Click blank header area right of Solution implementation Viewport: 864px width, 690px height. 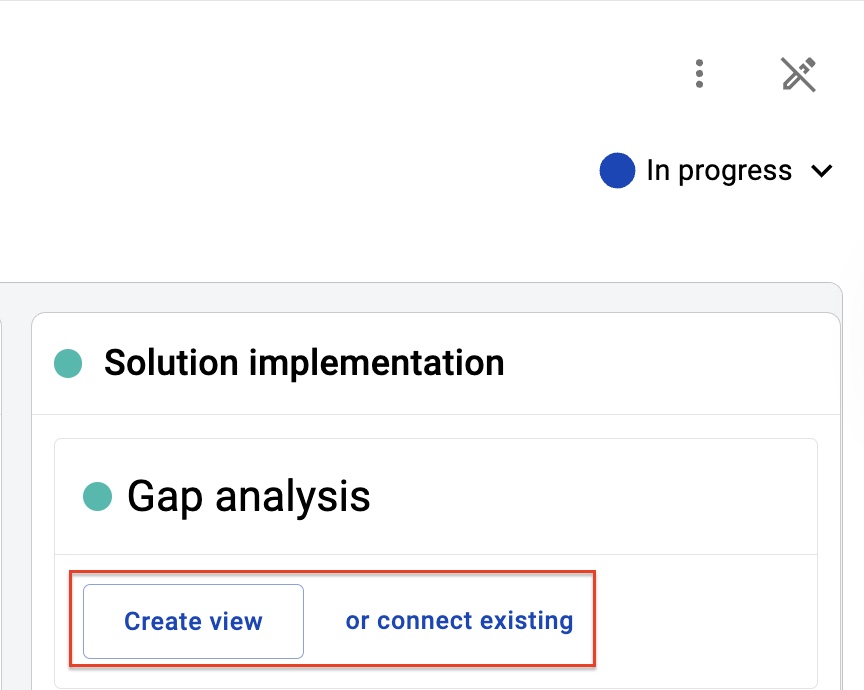pos(667,364)
